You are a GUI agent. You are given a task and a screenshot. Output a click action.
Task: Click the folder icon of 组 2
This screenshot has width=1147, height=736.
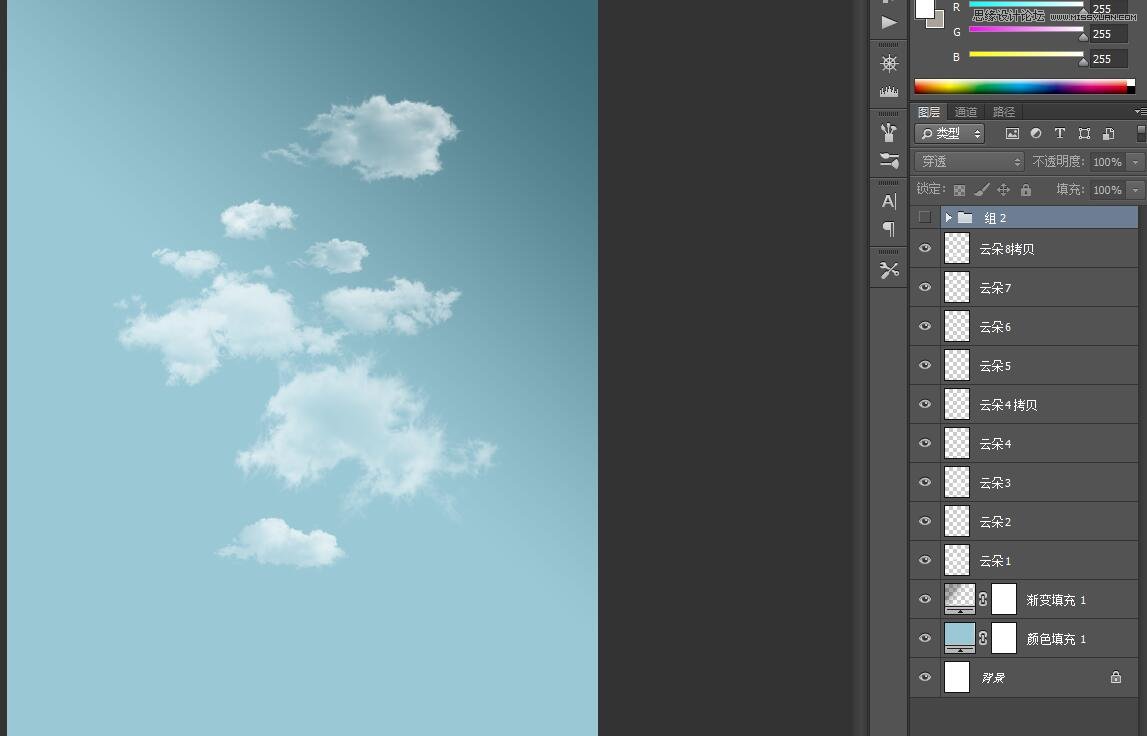coord(966,217)
